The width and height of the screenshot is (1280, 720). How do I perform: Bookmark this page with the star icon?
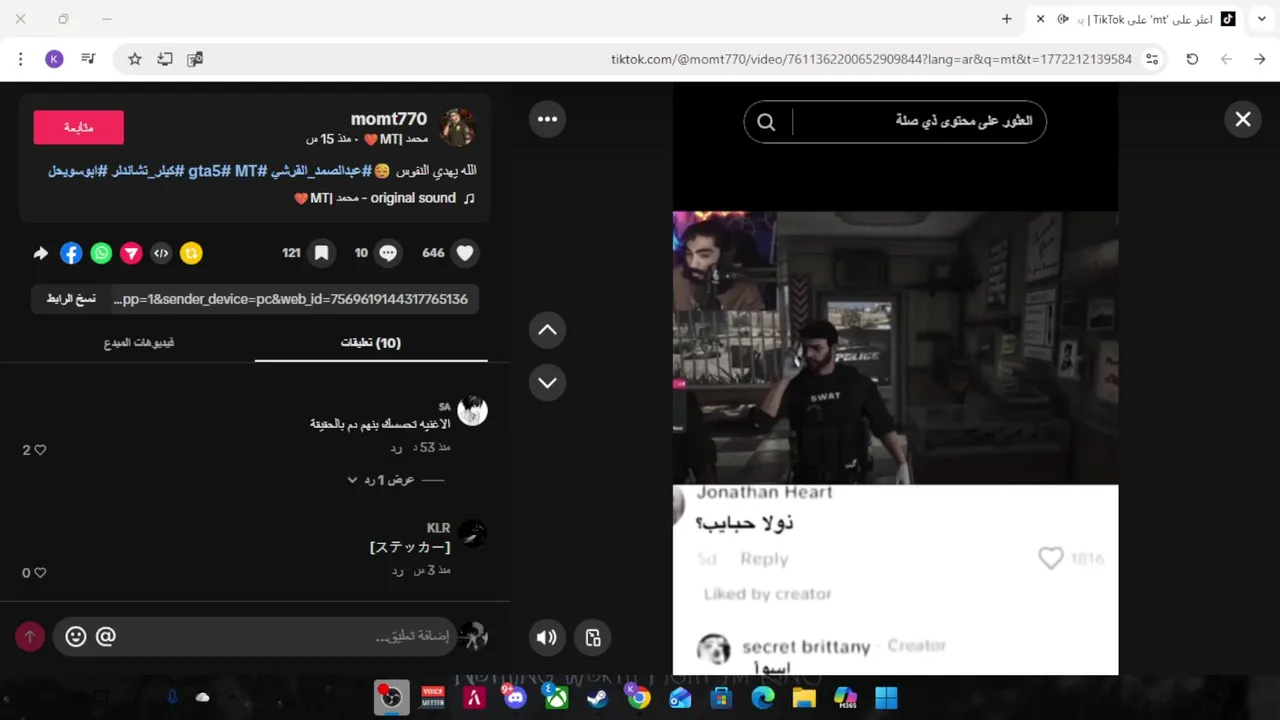click(135, 59)
